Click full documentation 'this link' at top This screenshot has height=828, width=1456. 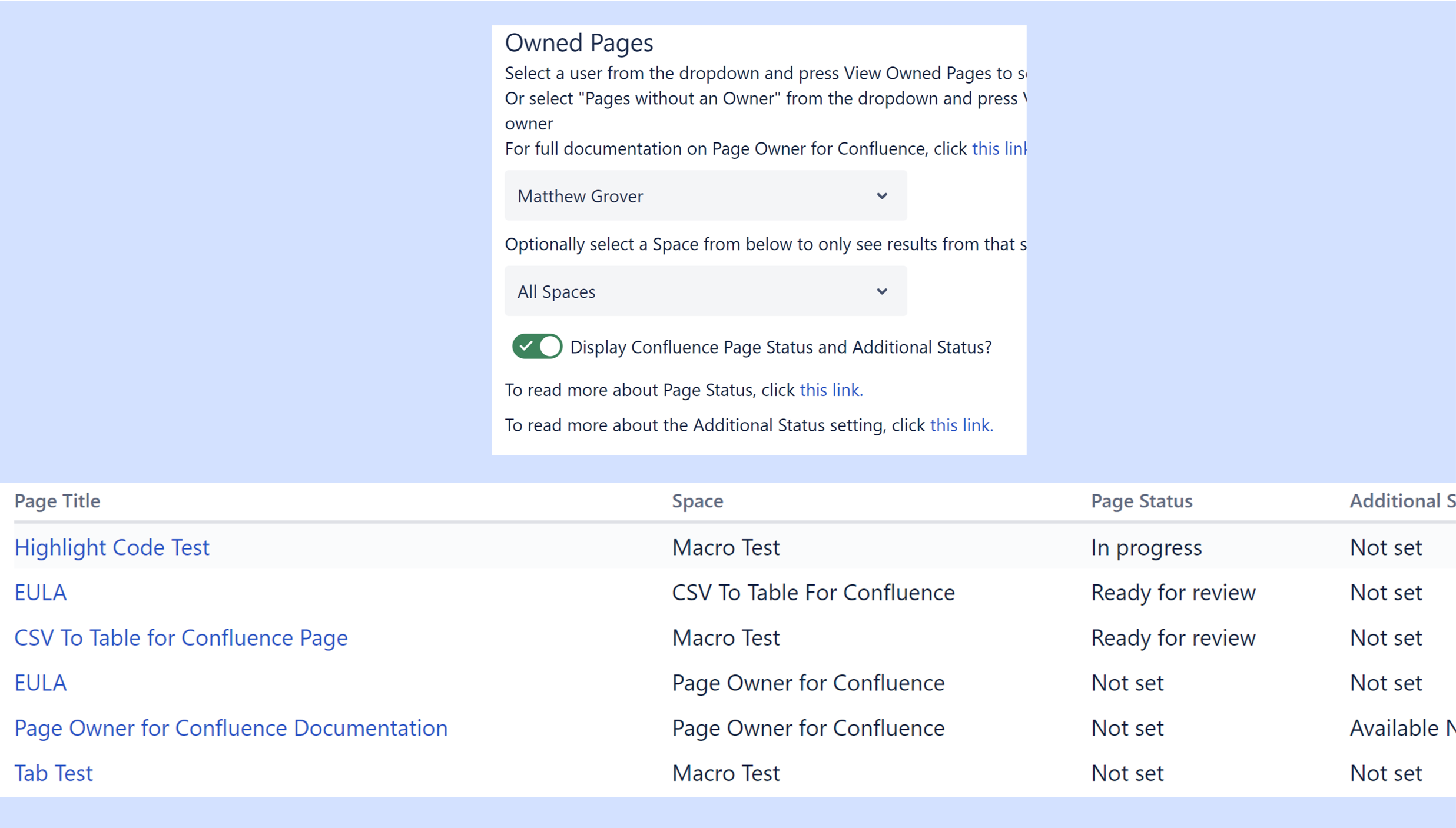pyautogui.click(x=998, y=148)
